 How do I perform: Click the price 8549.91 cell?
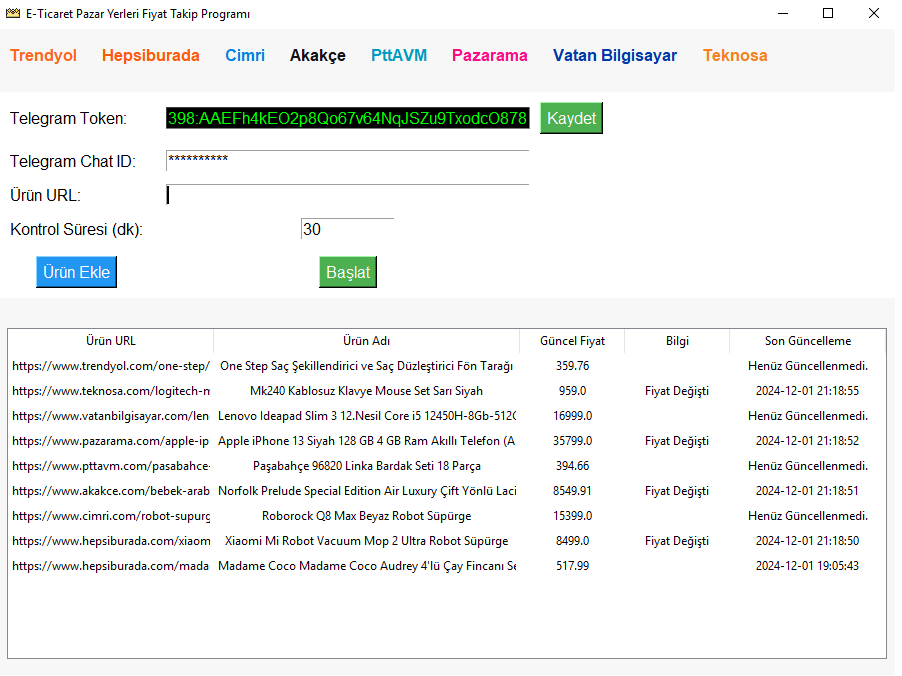click(x=572, y=491)
